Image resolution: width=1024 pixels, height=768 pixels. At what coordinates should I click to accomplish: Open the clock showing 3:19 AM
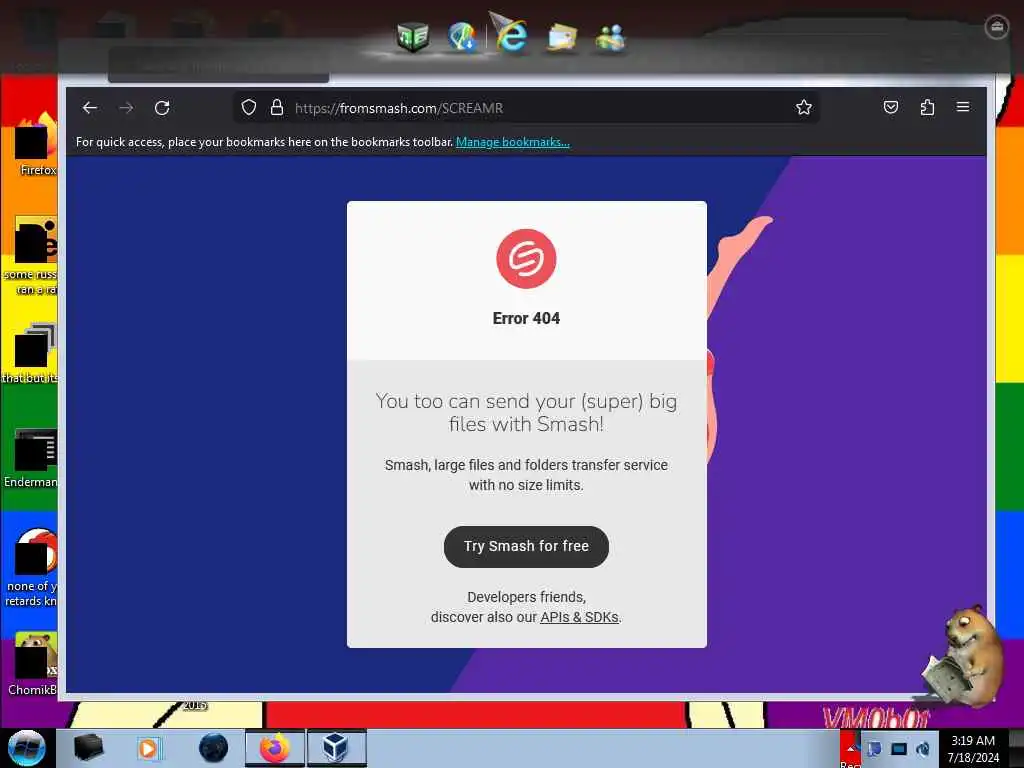pos(973,749)
